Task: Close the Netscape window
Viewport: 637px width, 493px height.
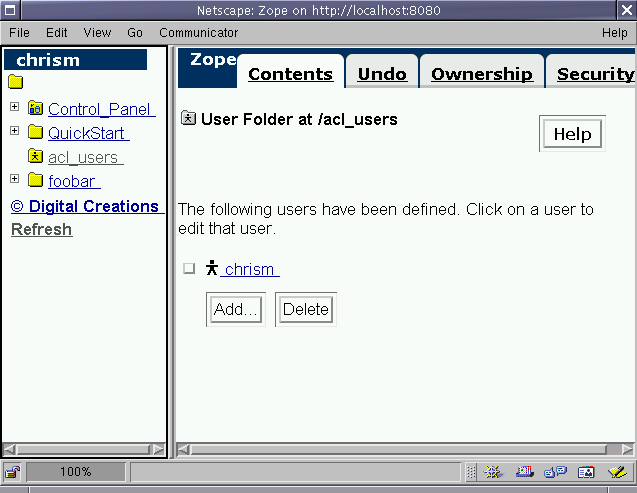Action: pyautogui.click(x=627, y=10)
